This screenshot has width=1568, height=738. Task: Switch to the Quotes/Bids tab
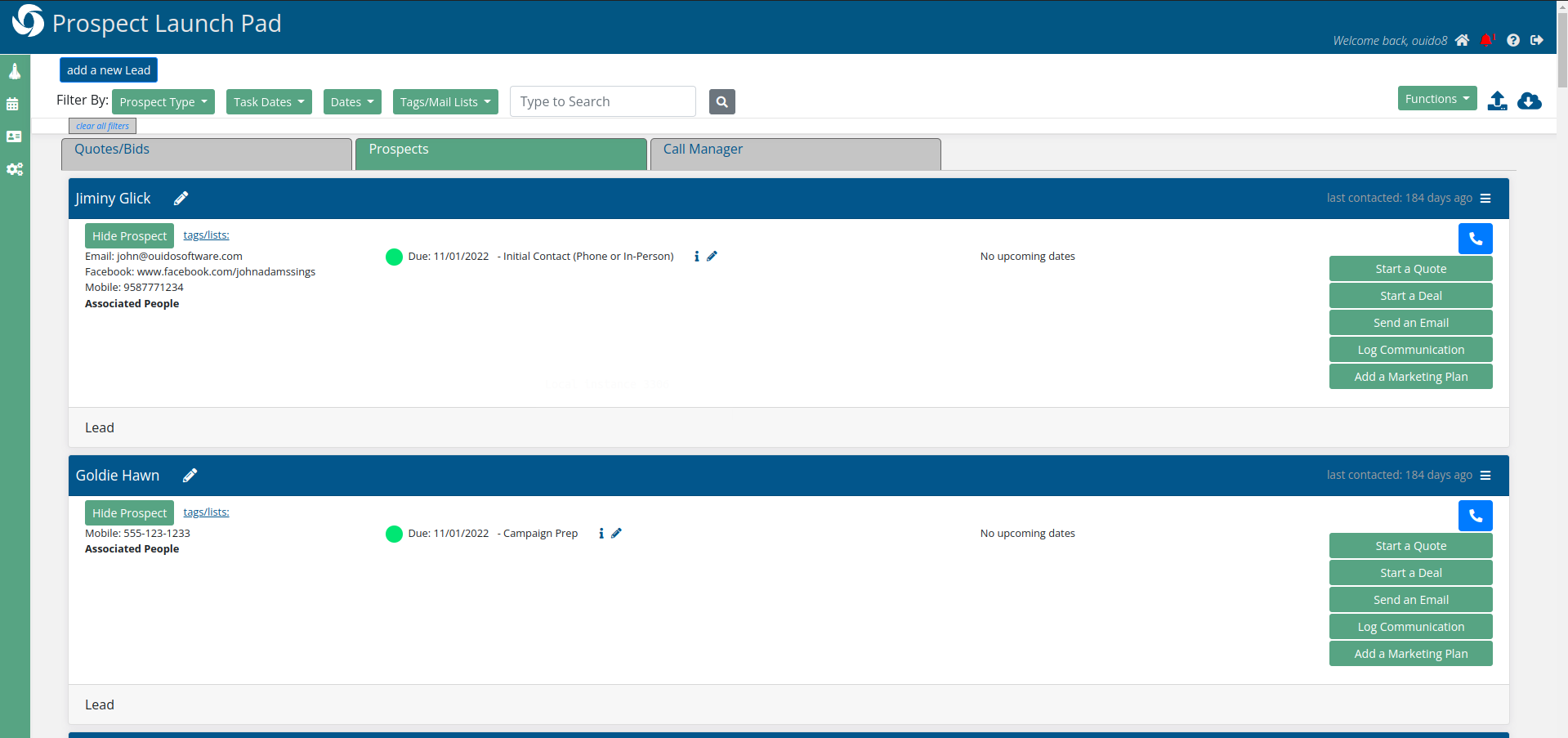coord(207,154)
